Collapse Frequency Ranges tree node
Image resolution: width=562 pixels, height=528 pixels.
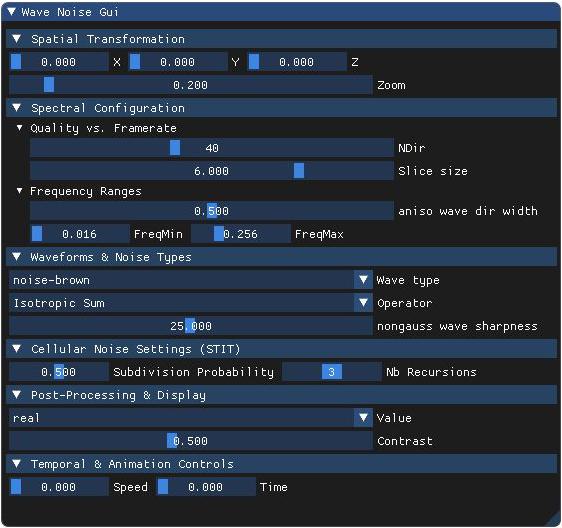coord(20,191)
